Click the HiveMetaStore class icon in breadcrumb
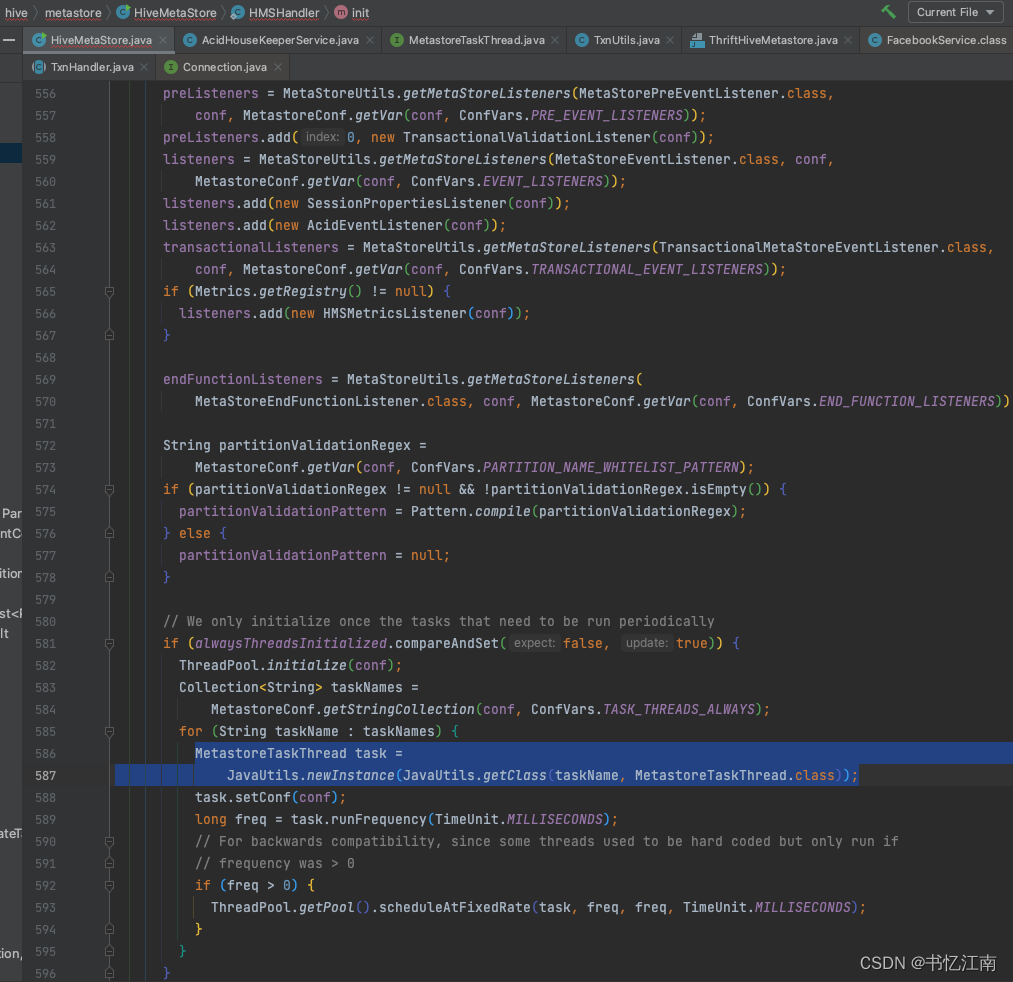The height and width of the screenshot is (982, 1013). [x=123, y=12]
